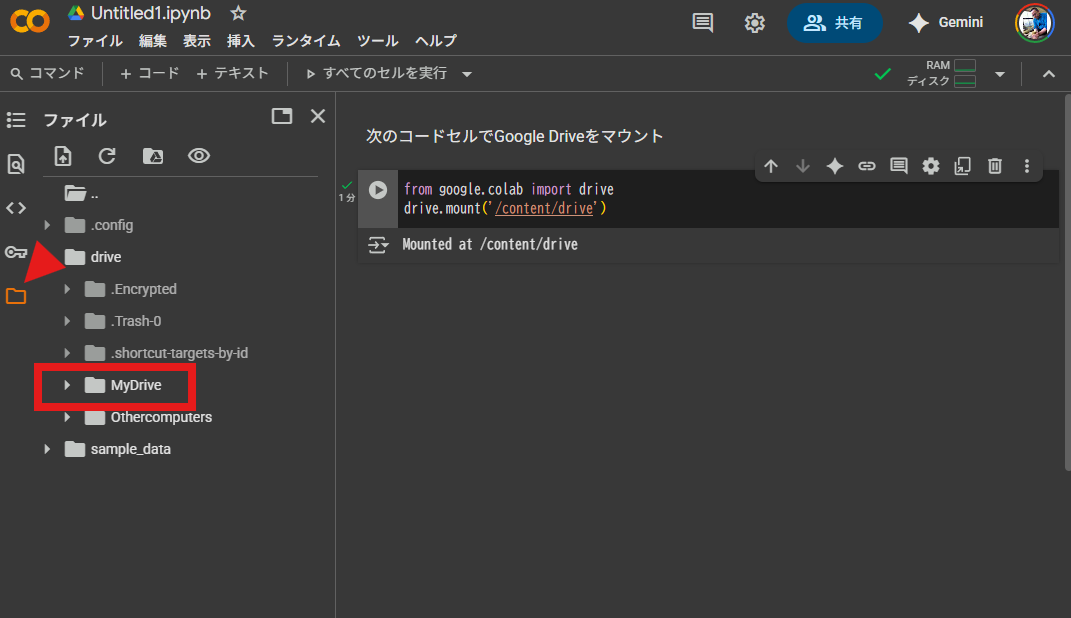Refresh the file browser list

107,156
